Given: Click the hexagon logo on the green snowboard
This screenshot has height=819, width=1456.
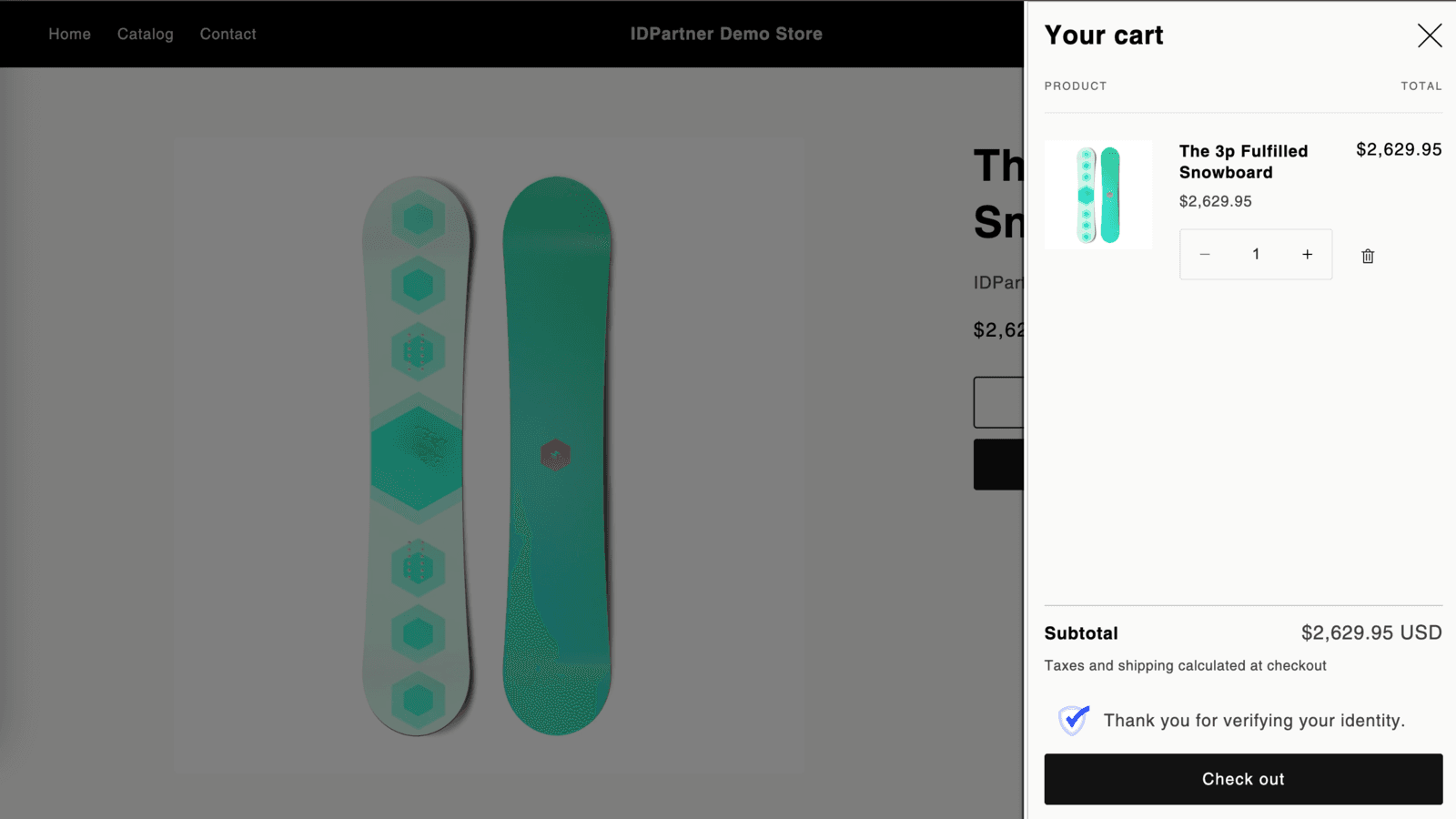Looking at the screenshot, I should click(555, 454).
